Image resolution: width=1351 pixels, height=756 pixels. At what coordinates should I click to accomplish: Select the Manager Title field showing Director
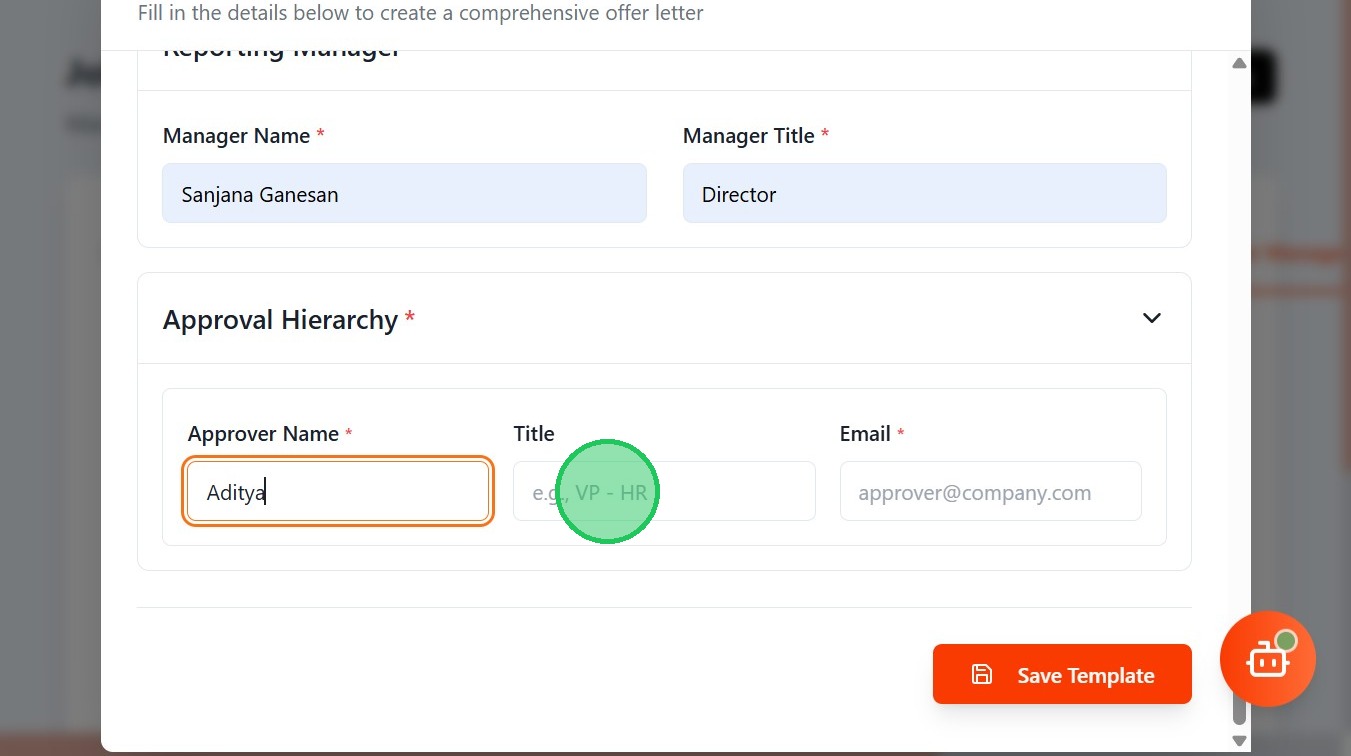924,194
